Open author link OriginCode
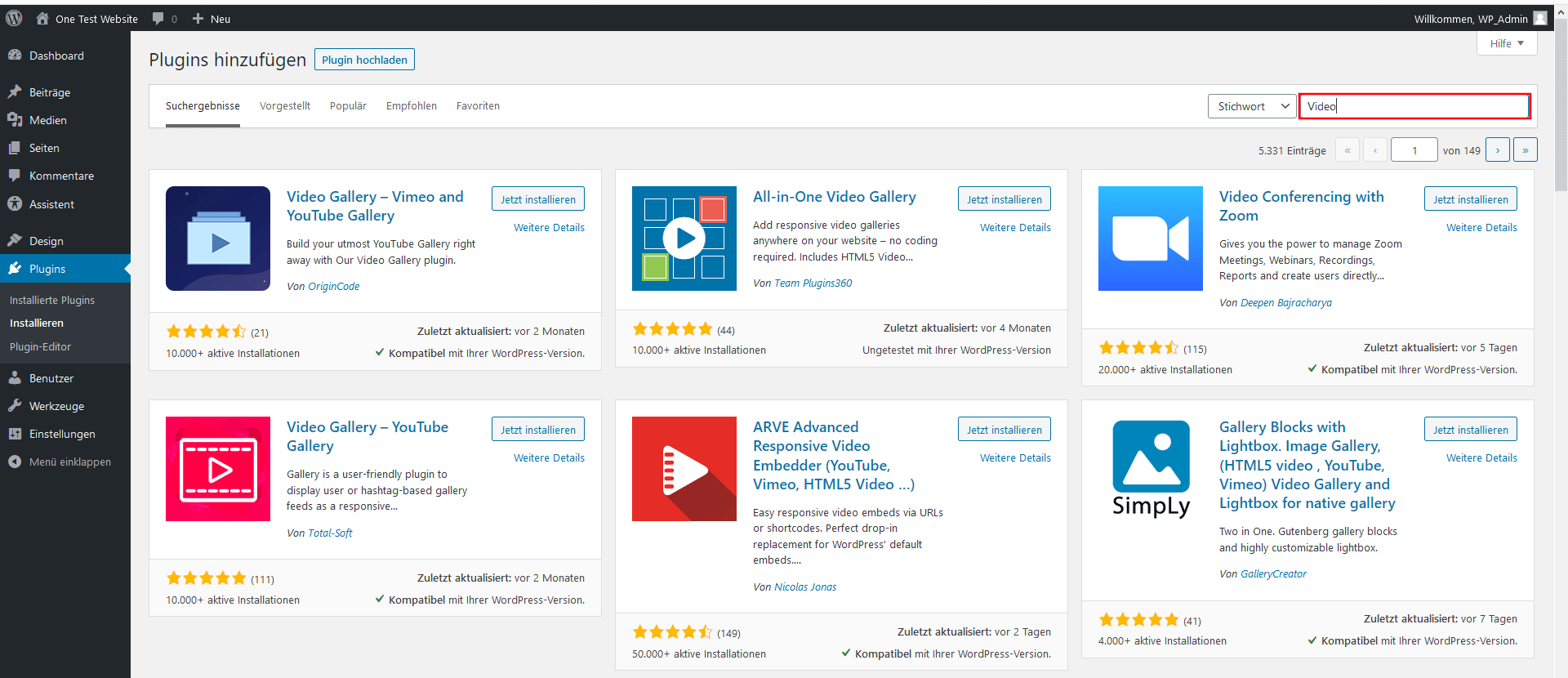The image size is (1568, 678). (x=333, y=287)
